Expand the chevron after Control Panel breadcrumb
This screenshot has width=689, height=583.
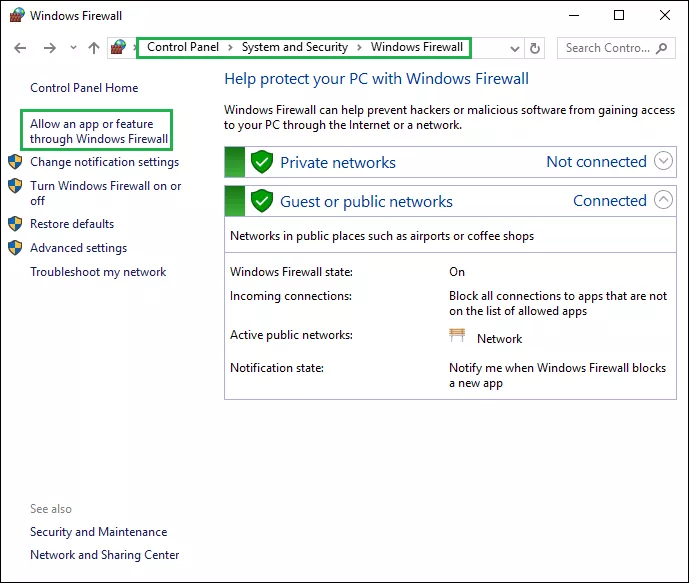230,47
